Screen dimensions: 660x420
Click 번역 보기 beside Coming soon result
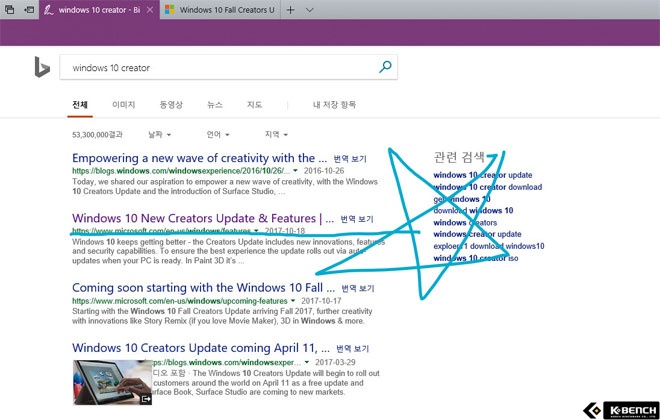358,289
